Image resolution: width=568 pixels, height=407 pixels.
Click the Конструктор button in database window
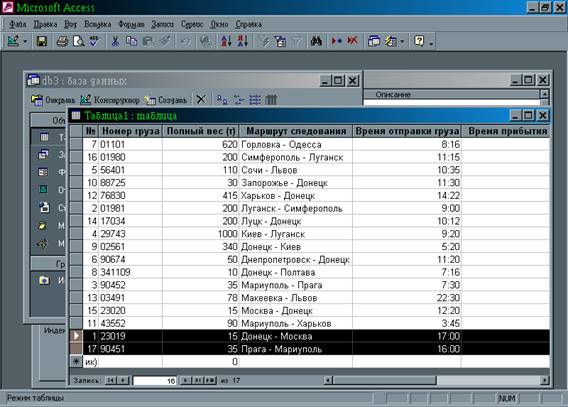click(x=110, y=100)
